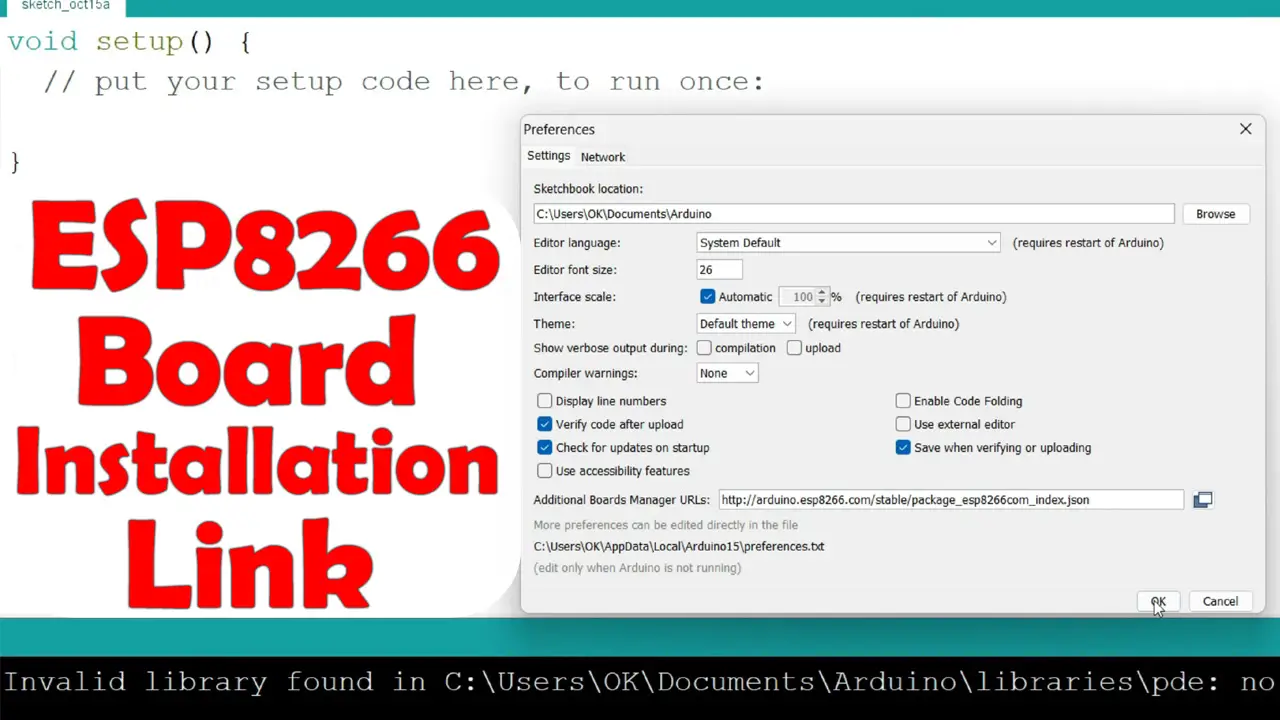Enable Use external editor
1280x720 pixels.
pyautogui.click(x=903, y=424)
